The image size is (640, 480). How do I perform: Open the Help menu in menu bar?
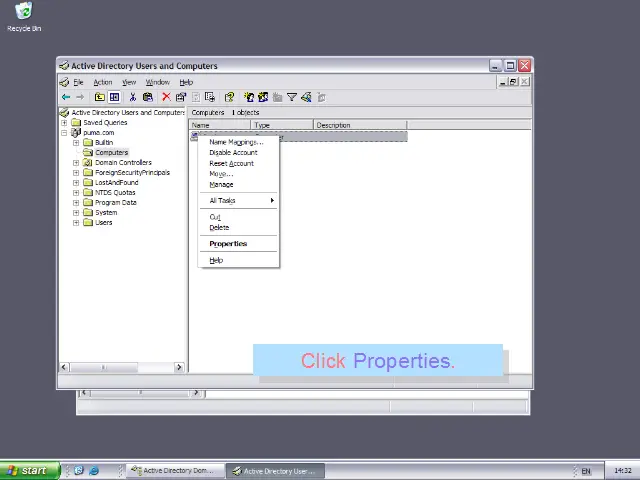[186, 82]
